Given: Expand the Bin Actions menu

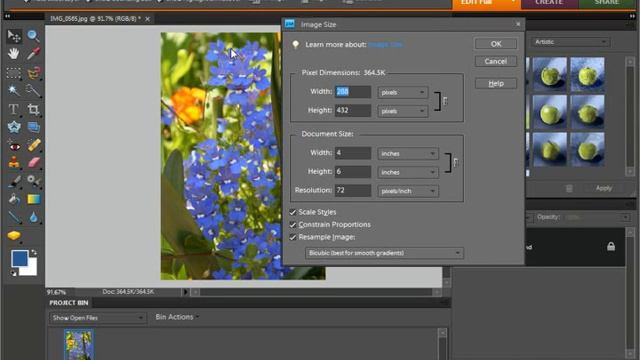Looking at the screenshot, I should (x=177, y=317).
